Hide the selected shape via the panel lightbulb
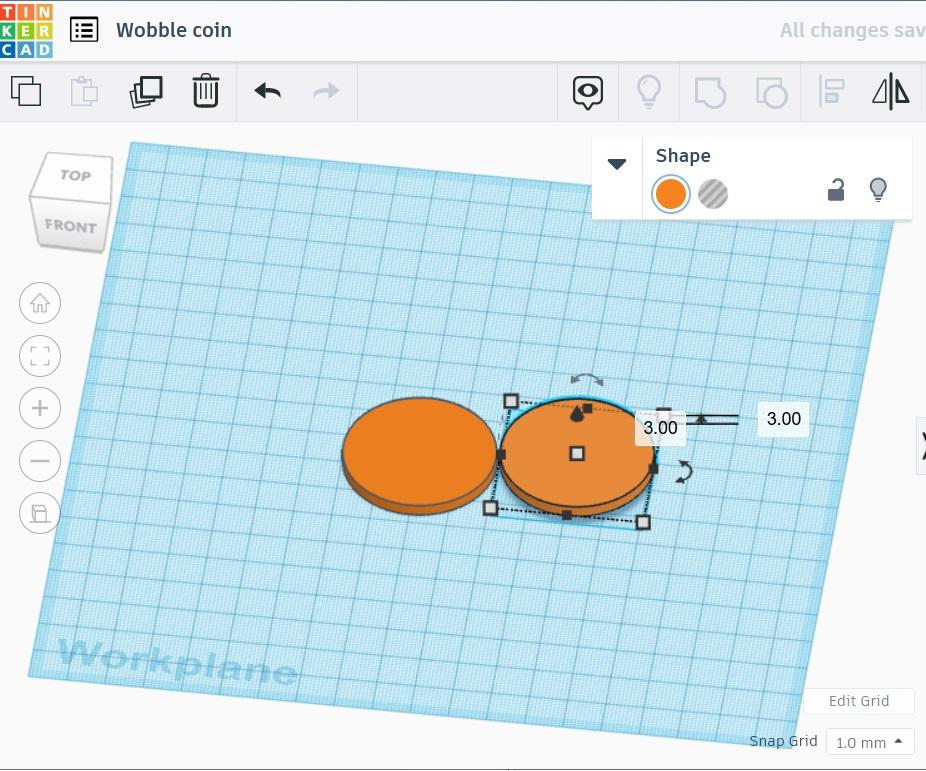 [878, 190]
